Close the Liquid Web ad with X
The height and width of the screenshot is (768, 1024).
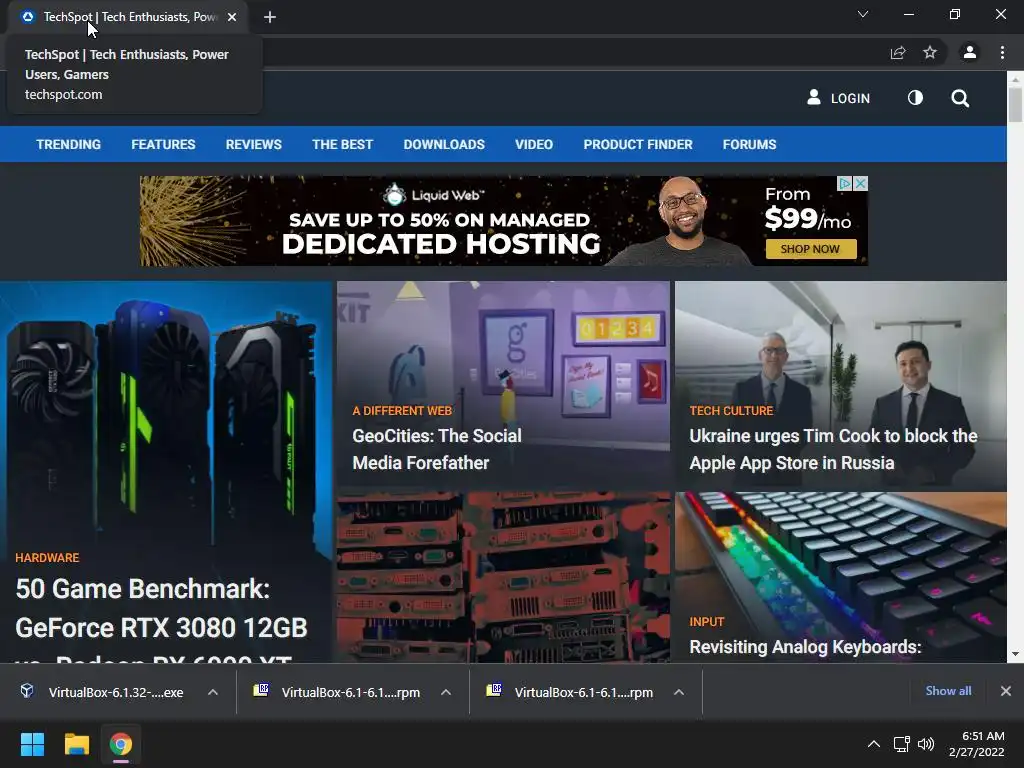861,184
